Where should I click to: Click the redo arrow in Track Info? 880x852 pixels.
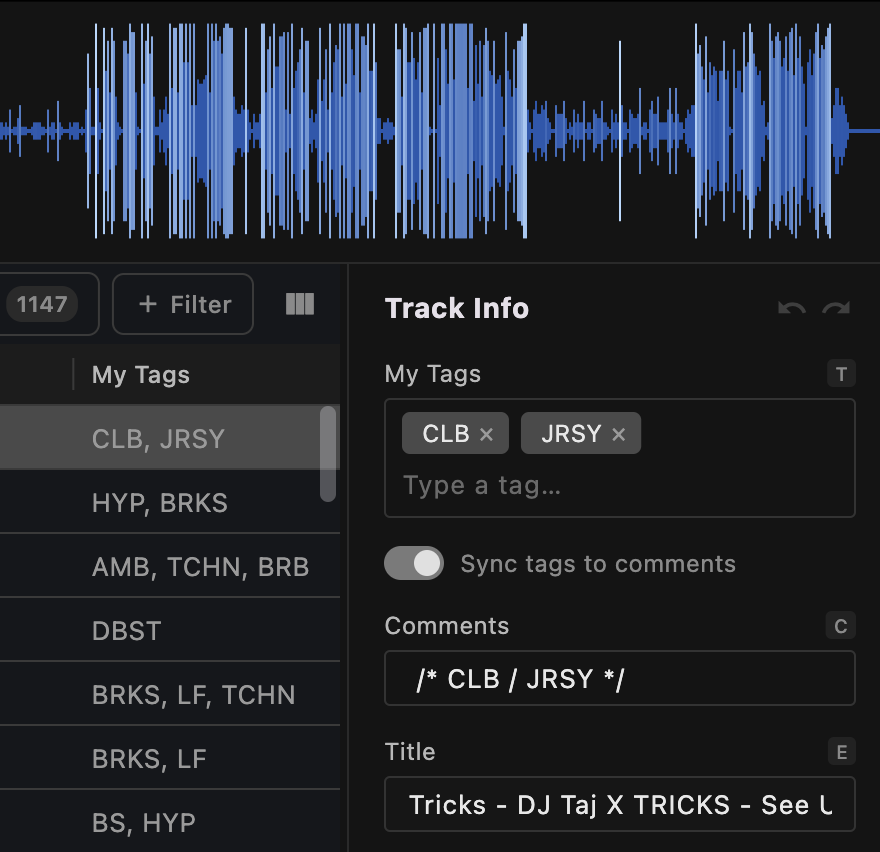(x=836, y=308)
